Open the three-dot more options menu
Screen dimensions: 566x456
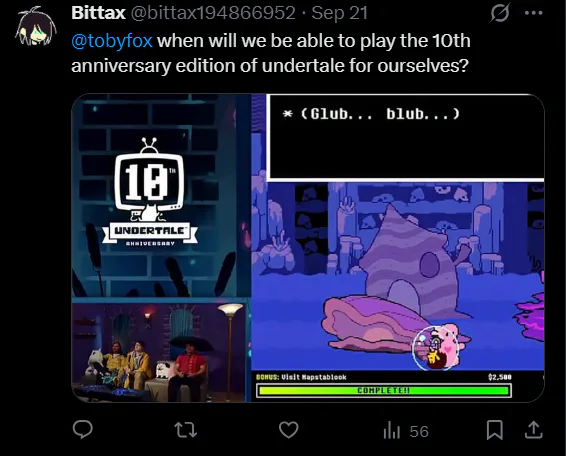point(534,13)
